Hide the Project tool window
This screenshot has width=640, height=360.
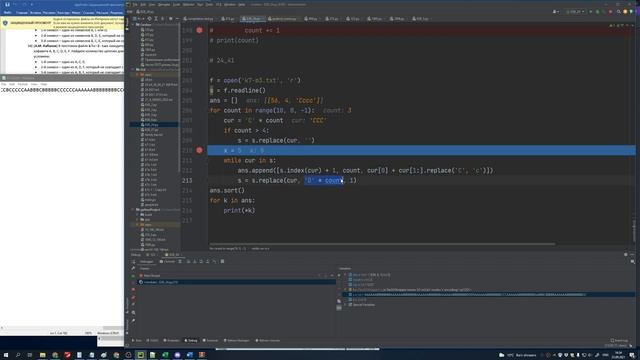pos(178,18)
